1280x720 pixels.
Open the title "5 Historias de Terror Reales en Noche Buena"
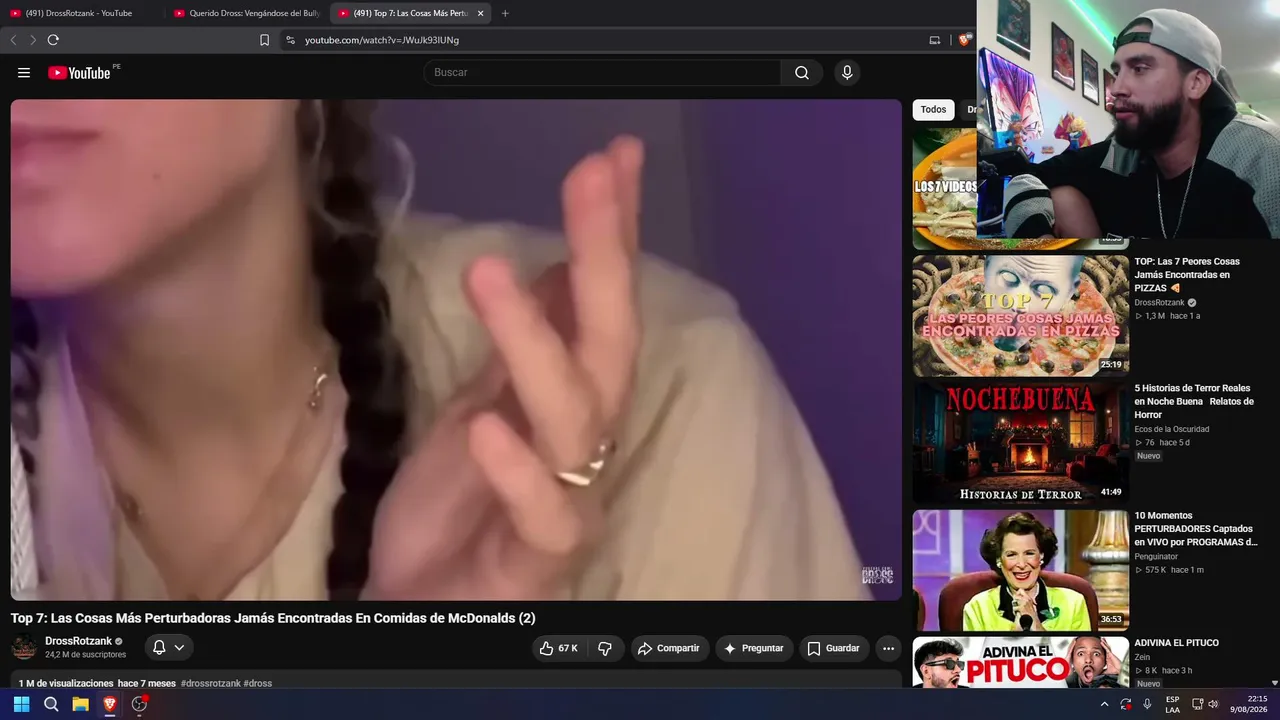point(1194,401)
